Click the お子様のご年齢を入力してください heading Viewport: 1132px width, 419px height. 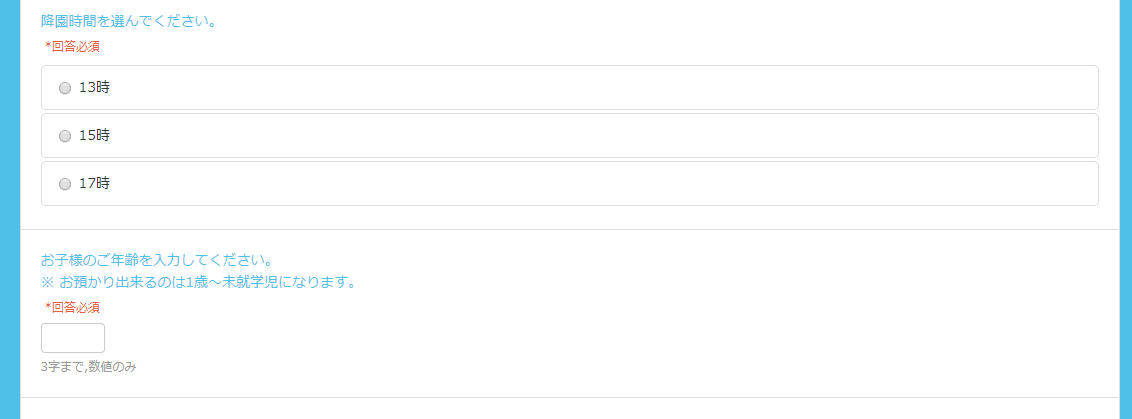(x=157, y=260)
